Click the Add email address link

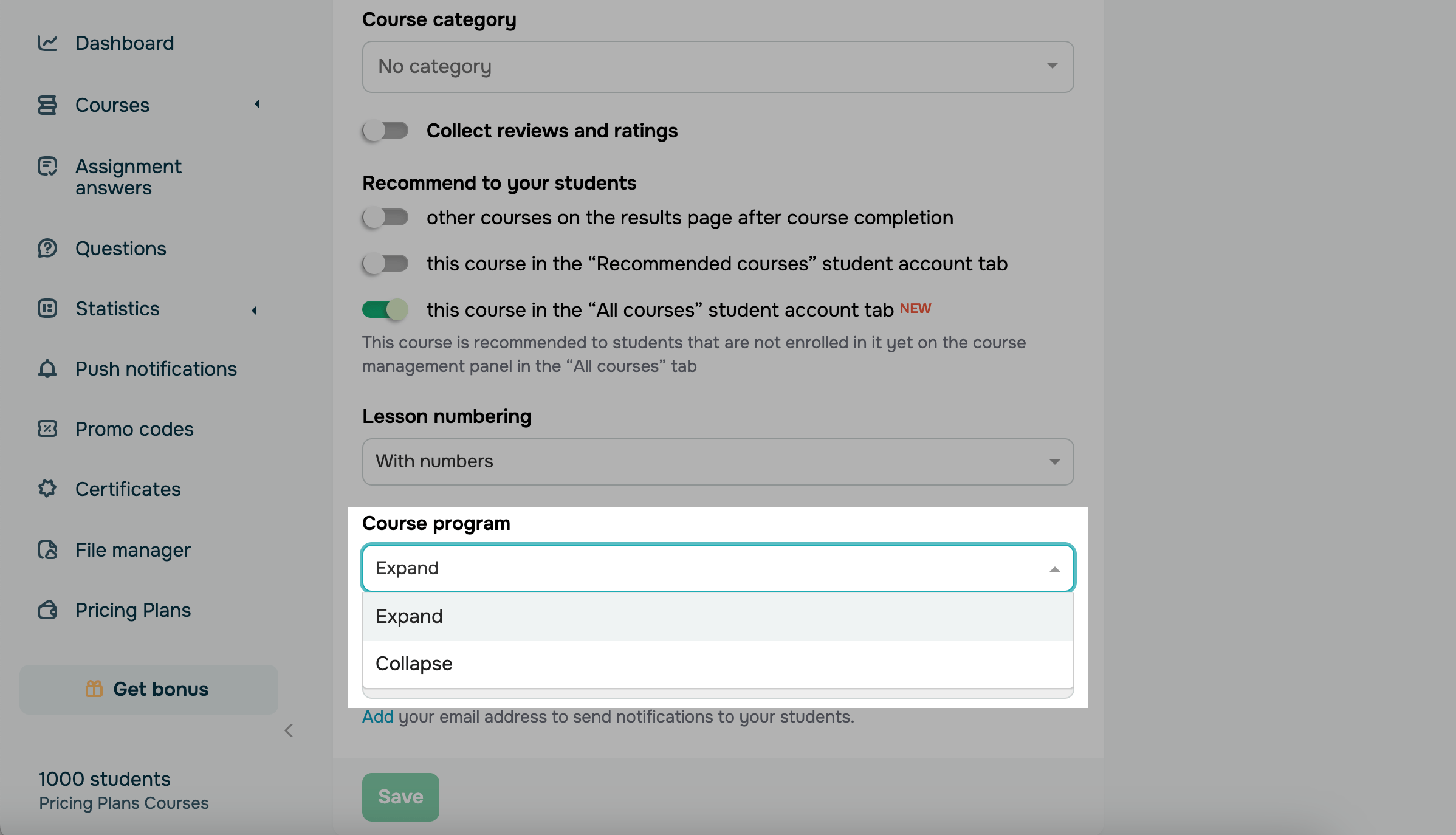point(378,717)
